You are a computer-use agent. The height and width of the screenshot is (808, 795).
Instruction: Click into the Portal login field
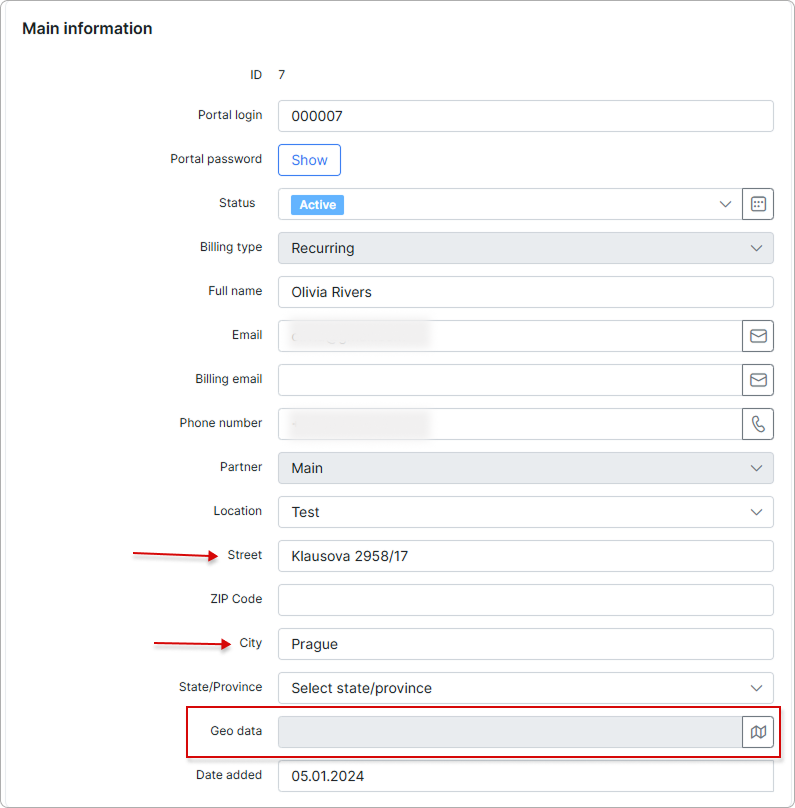pos(525,116)
